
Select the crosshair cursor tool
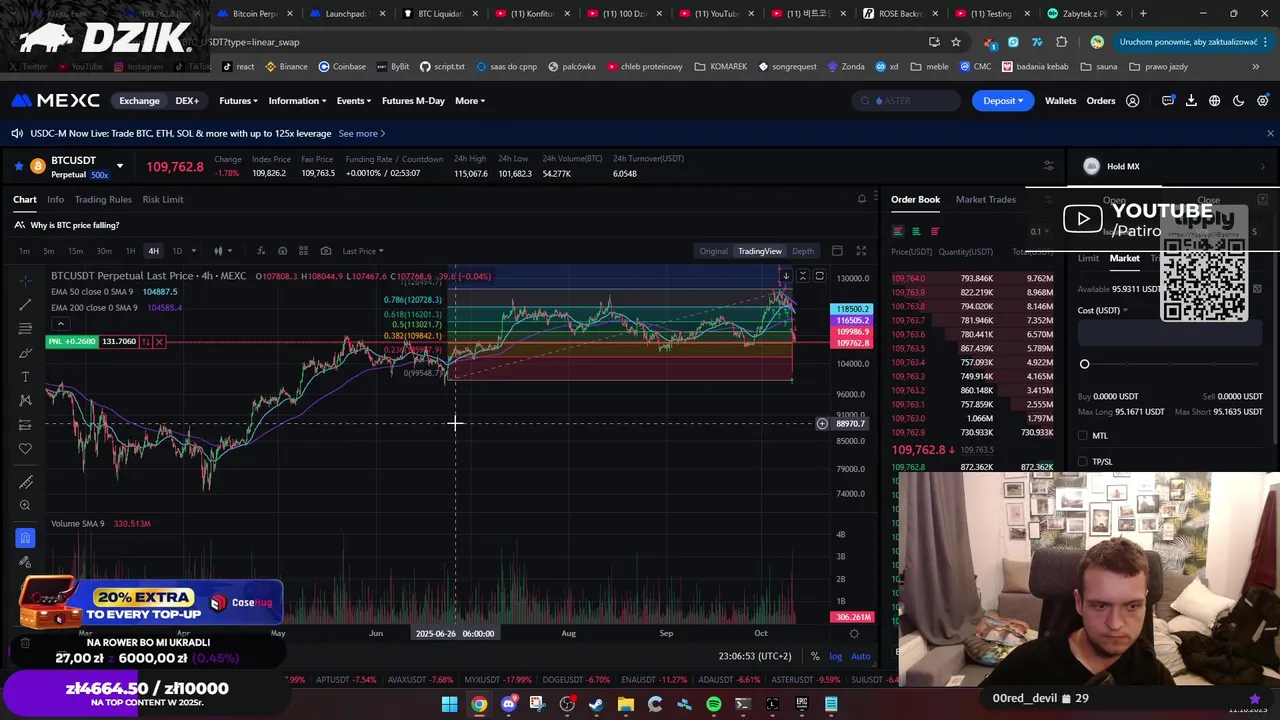(x=25, y=280)
